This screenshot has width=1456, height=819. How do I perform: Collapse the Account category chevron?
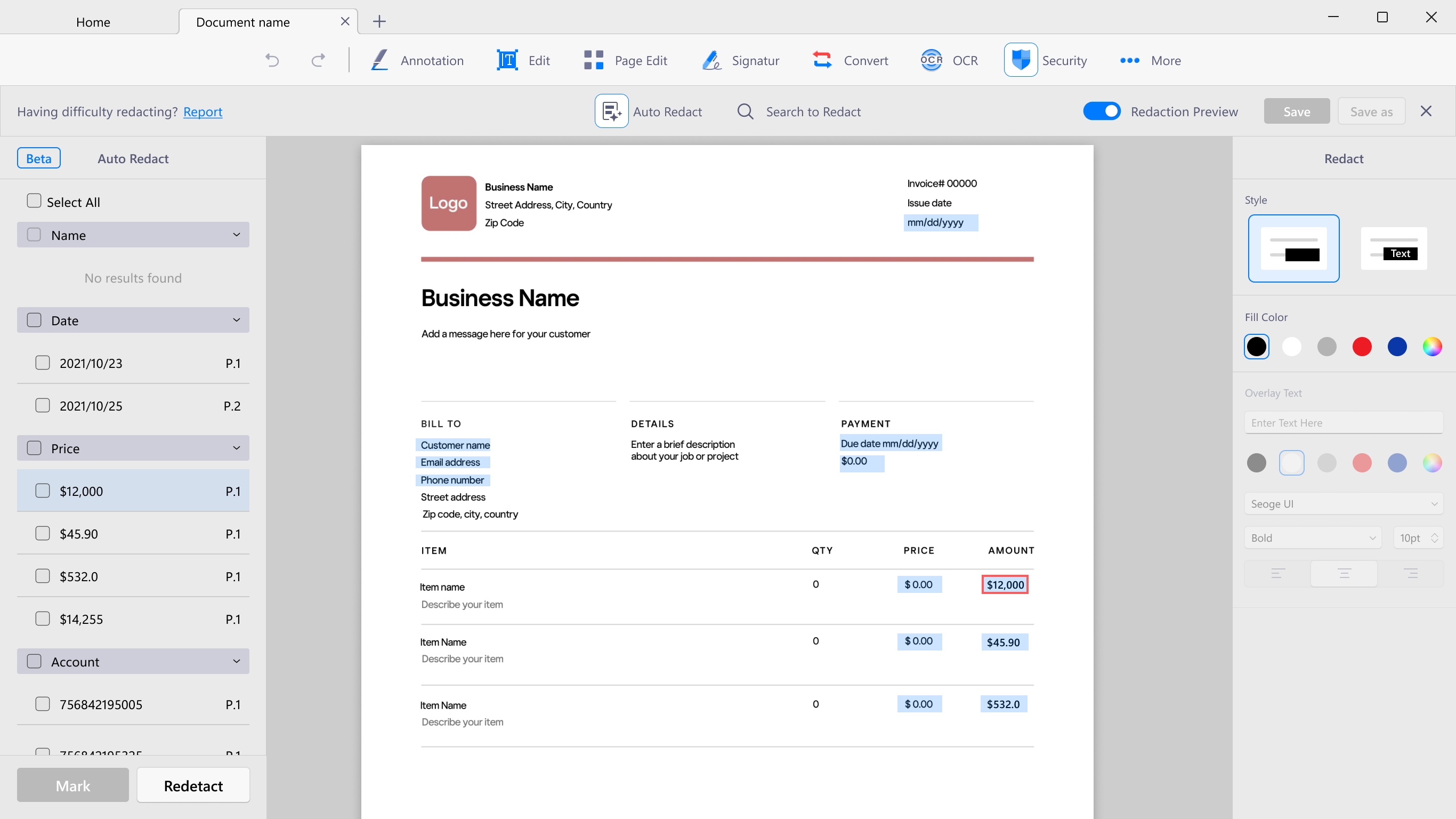tap(236, 661)
